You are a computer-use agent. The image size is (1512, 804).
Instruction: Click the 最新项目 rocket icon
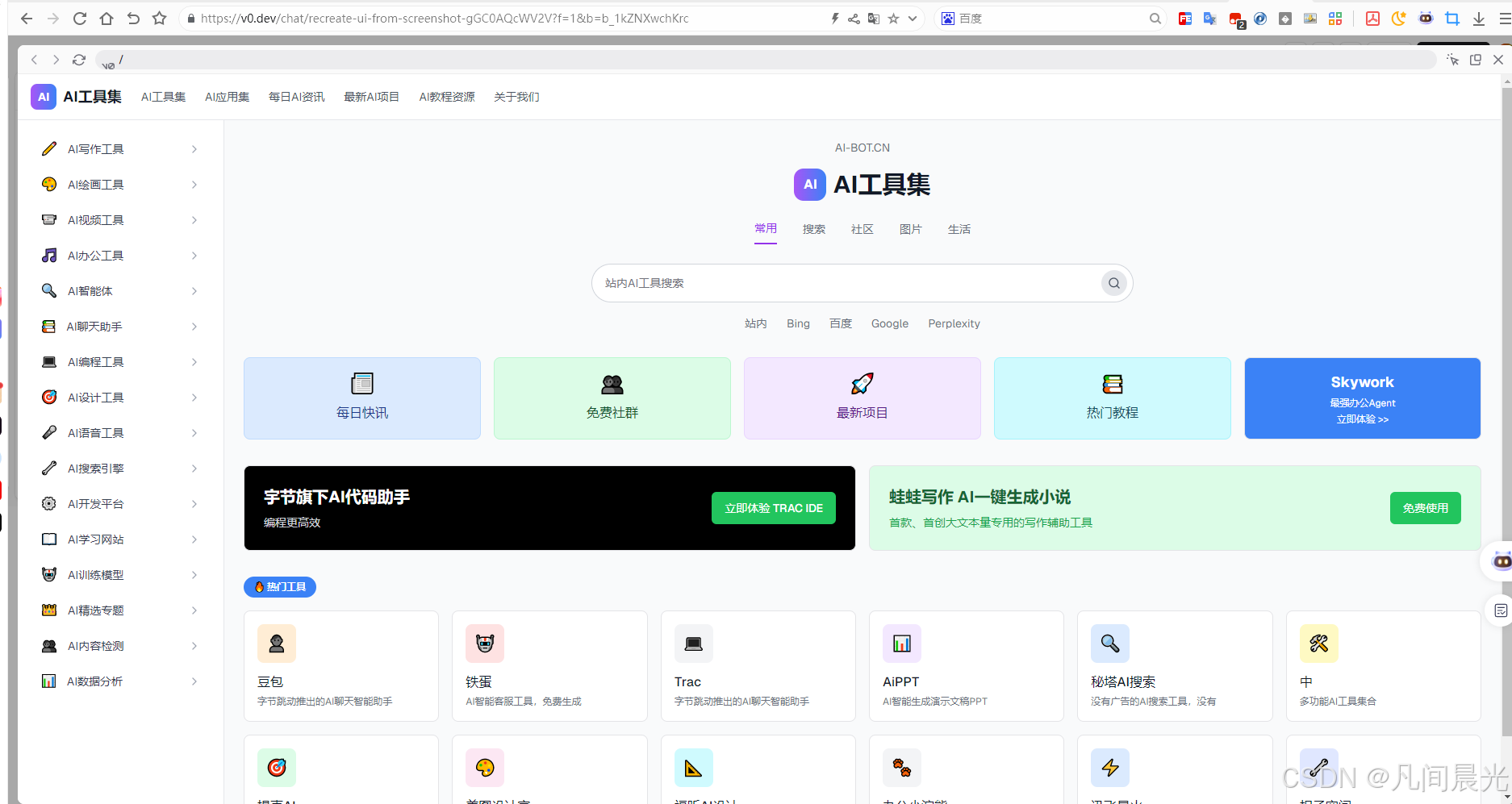click(863, 384)
